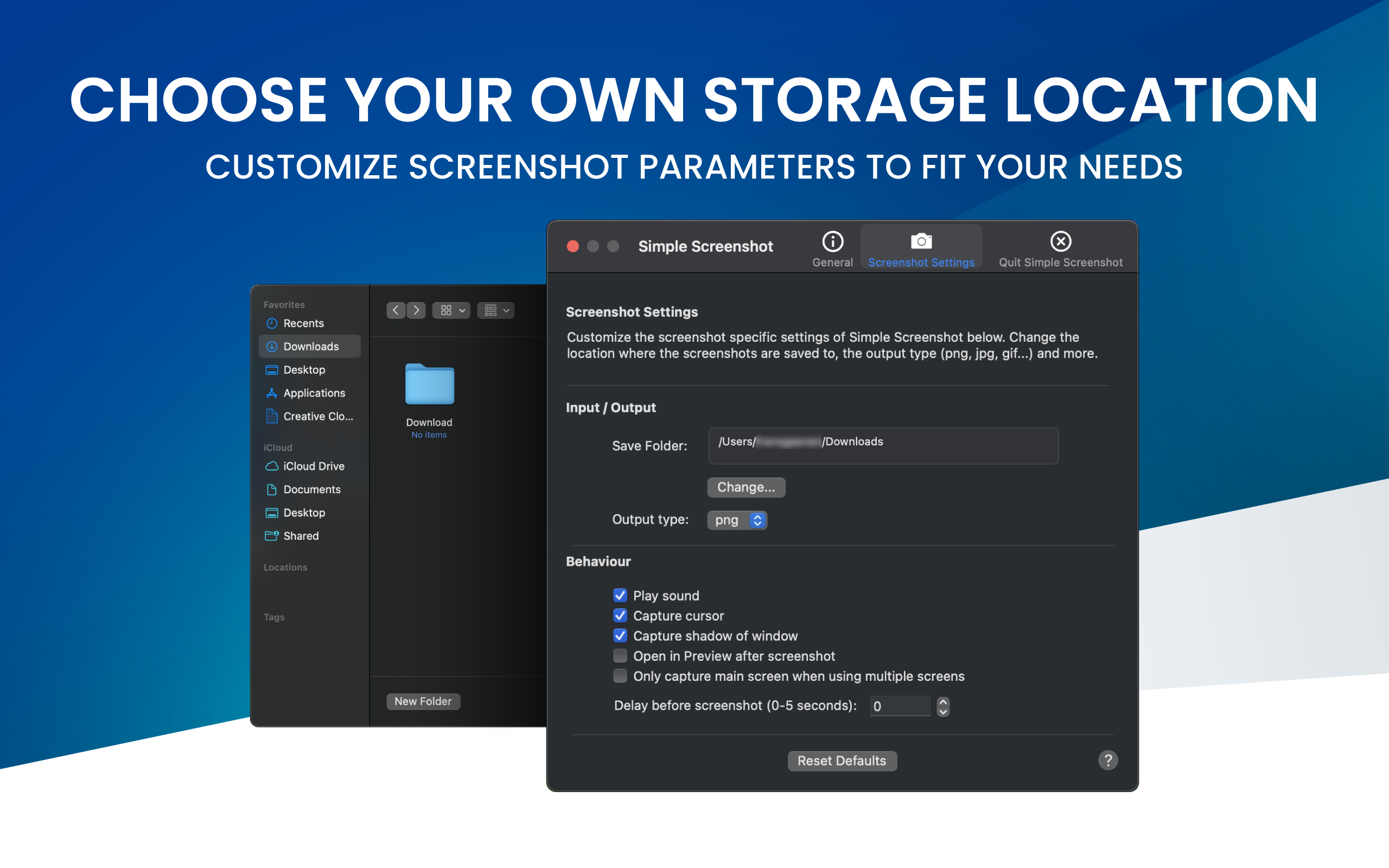Open the General tab info icon
Image resolution: width=1389 pixels, height=868 pixels.
coord(832,242)
